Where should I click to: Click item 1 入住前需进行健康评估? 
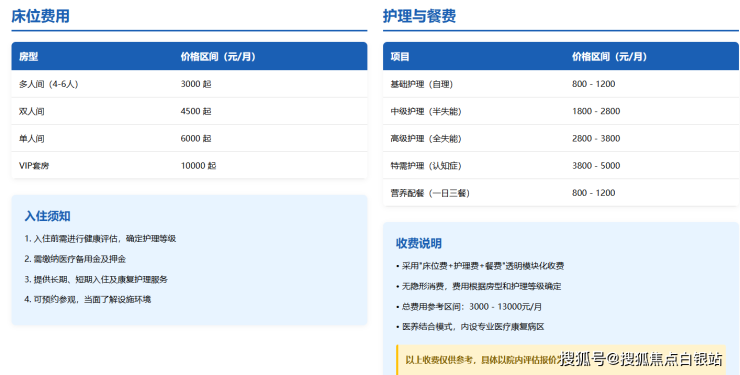100,239
